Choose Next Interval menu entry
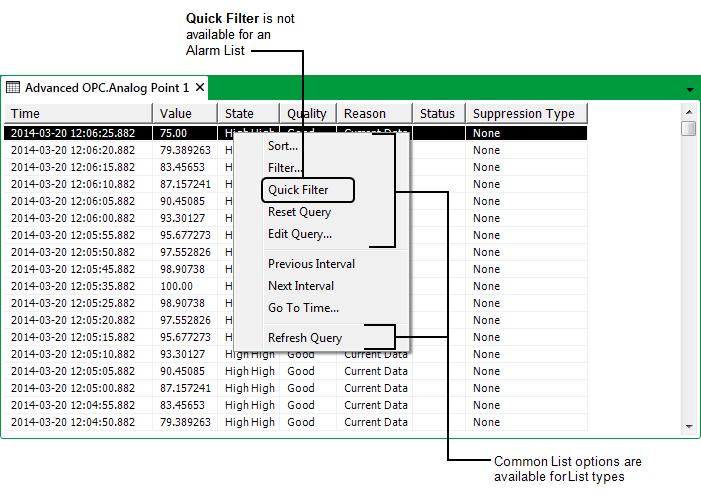The width and height of the screenshot is (701, 503). tap(301, 286)
